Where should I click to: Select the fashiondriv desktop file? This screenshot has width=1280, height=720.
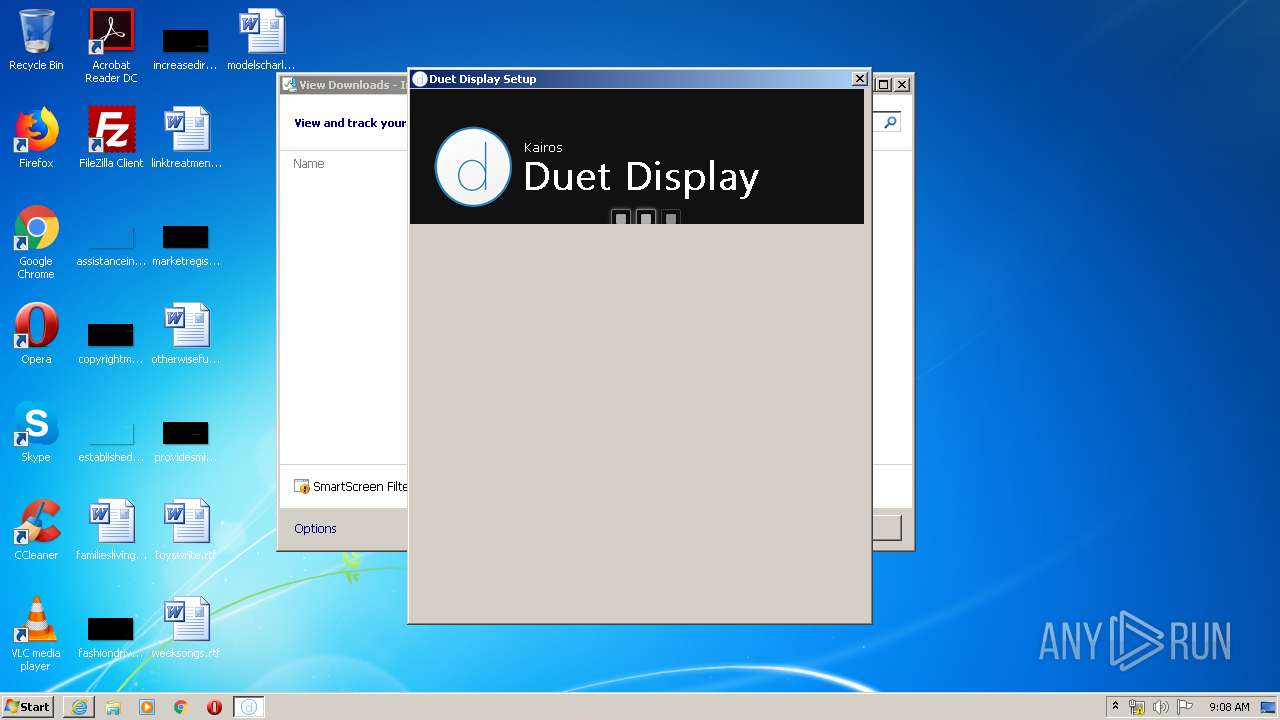111,636
